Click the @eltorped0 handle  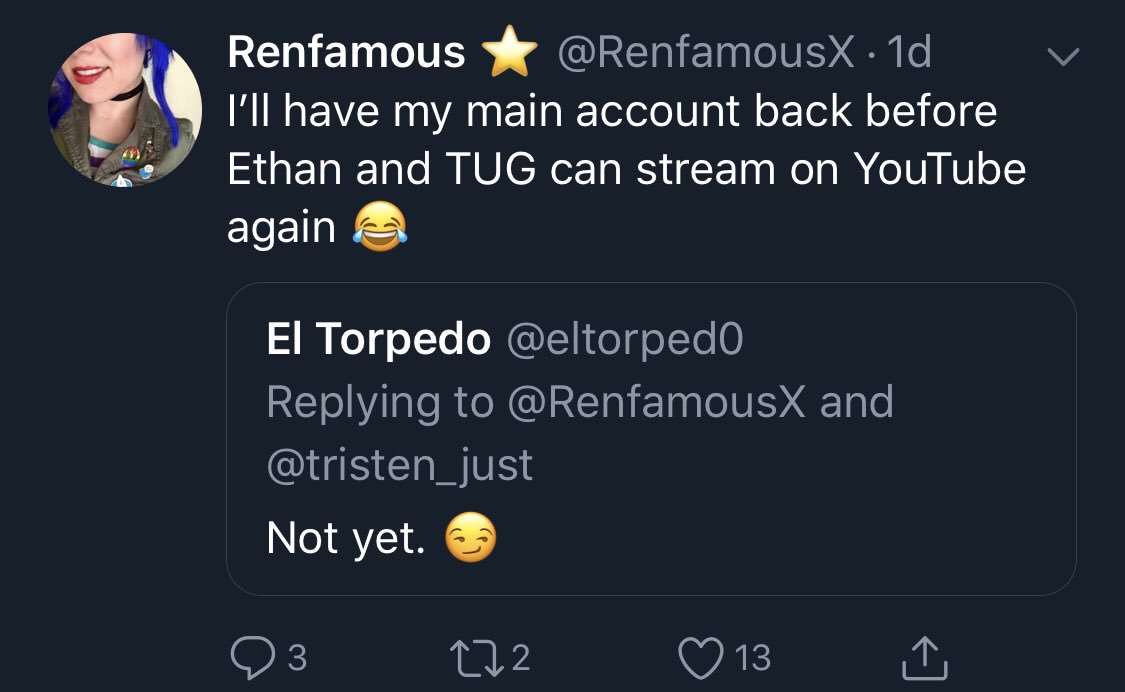click(625, 339)
